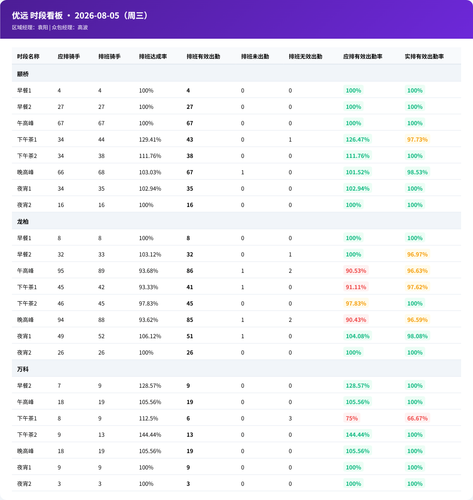Click the green 126.47% badge
473x500 pixels.
point(357,140)
